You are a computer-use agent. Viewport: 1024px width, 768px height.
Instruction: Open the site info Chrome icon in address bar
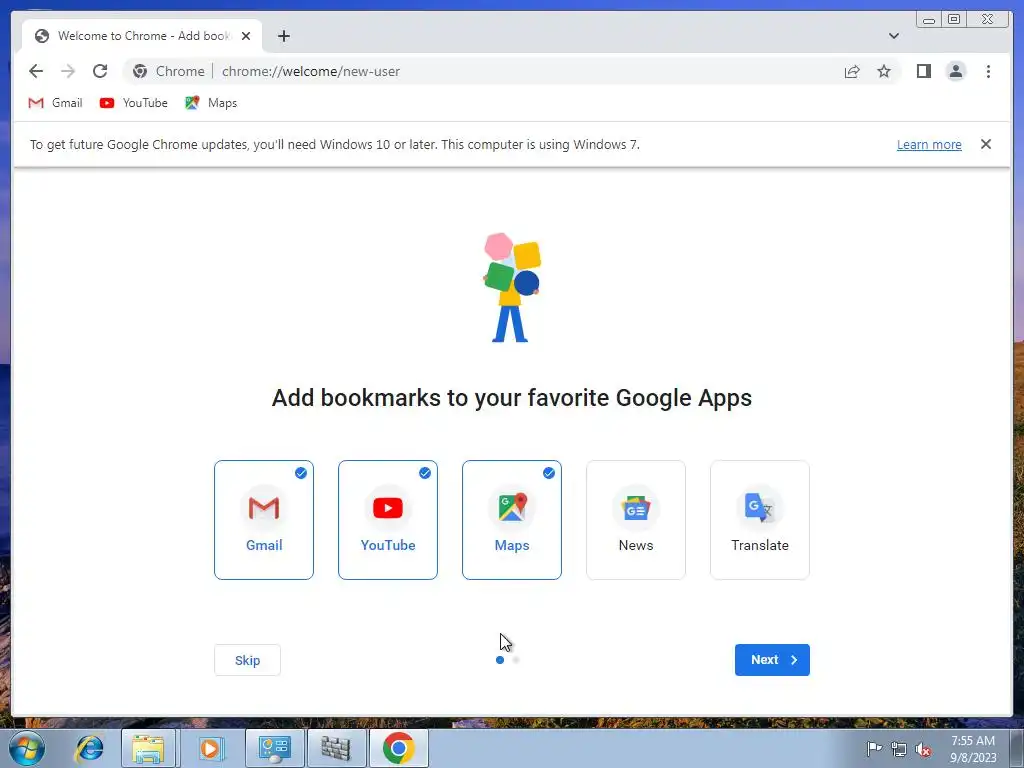[x=140, y=71]
